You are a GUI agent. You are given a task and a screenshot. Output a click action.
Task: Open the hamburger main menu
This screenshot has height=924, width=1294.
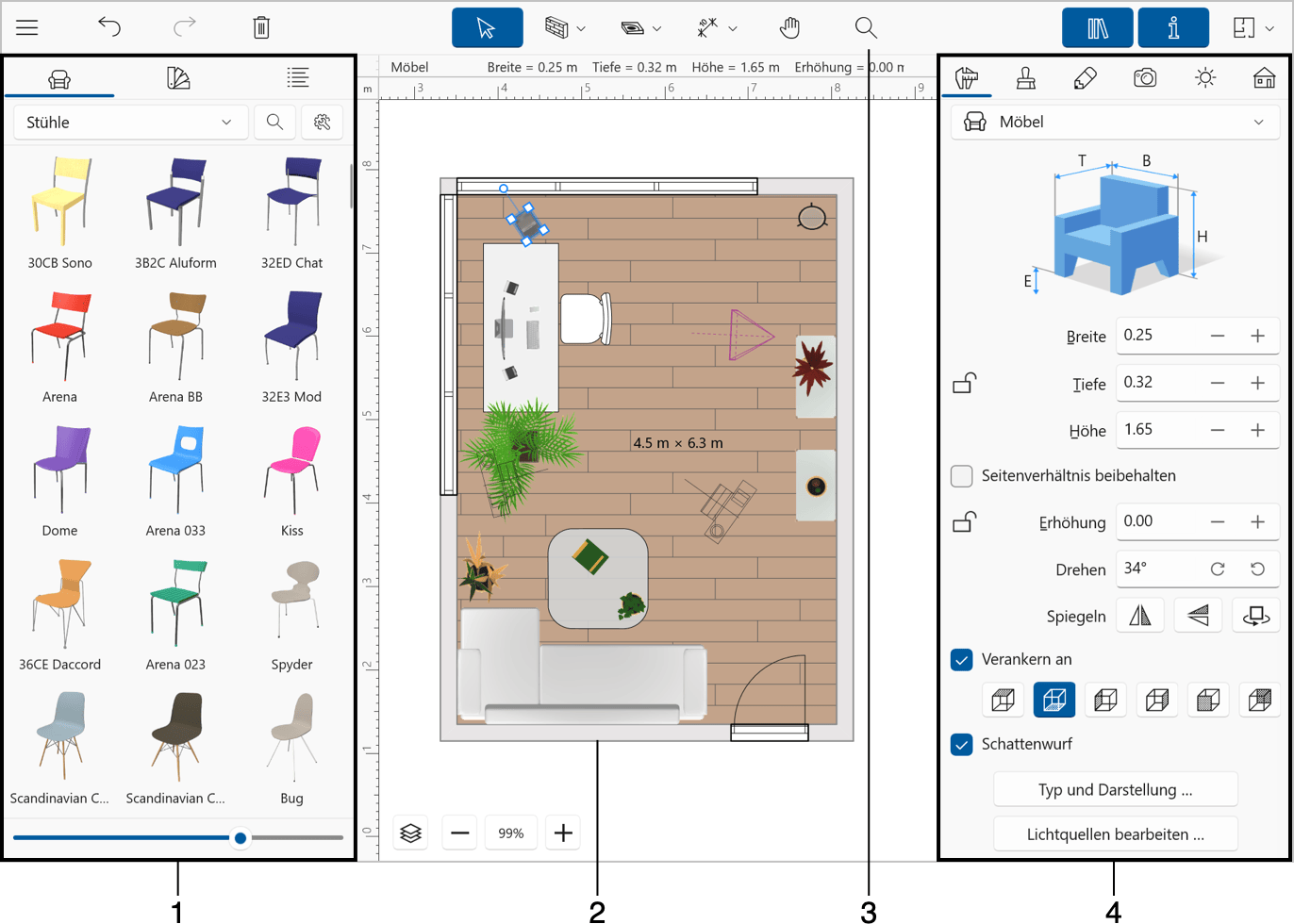click(27, 27)
